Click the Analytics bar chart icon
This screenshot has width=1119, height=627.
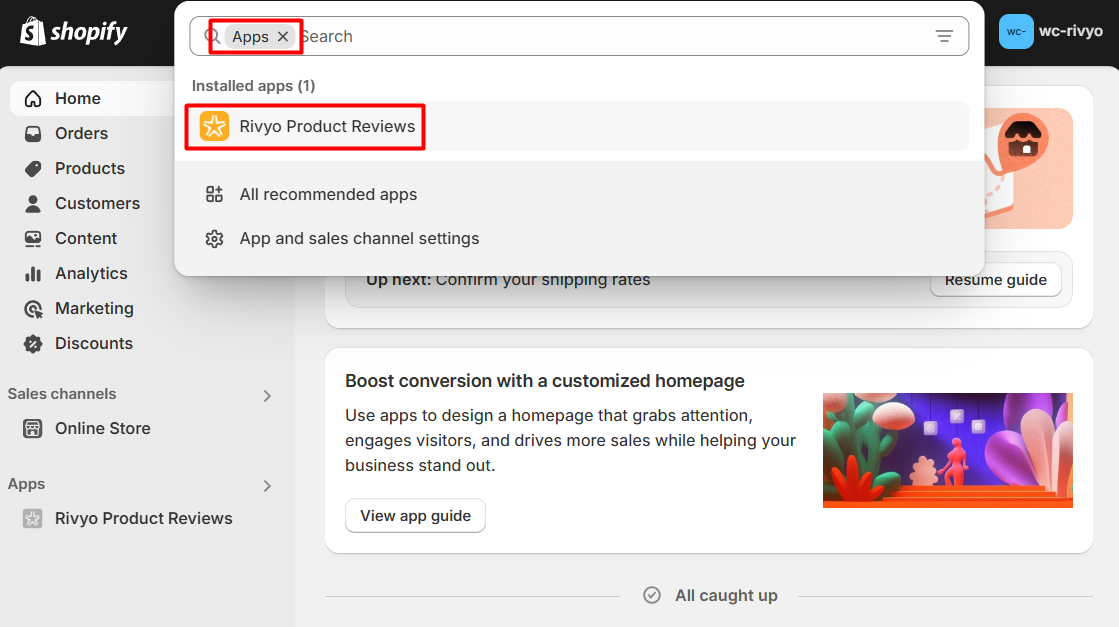pos(33,273)
